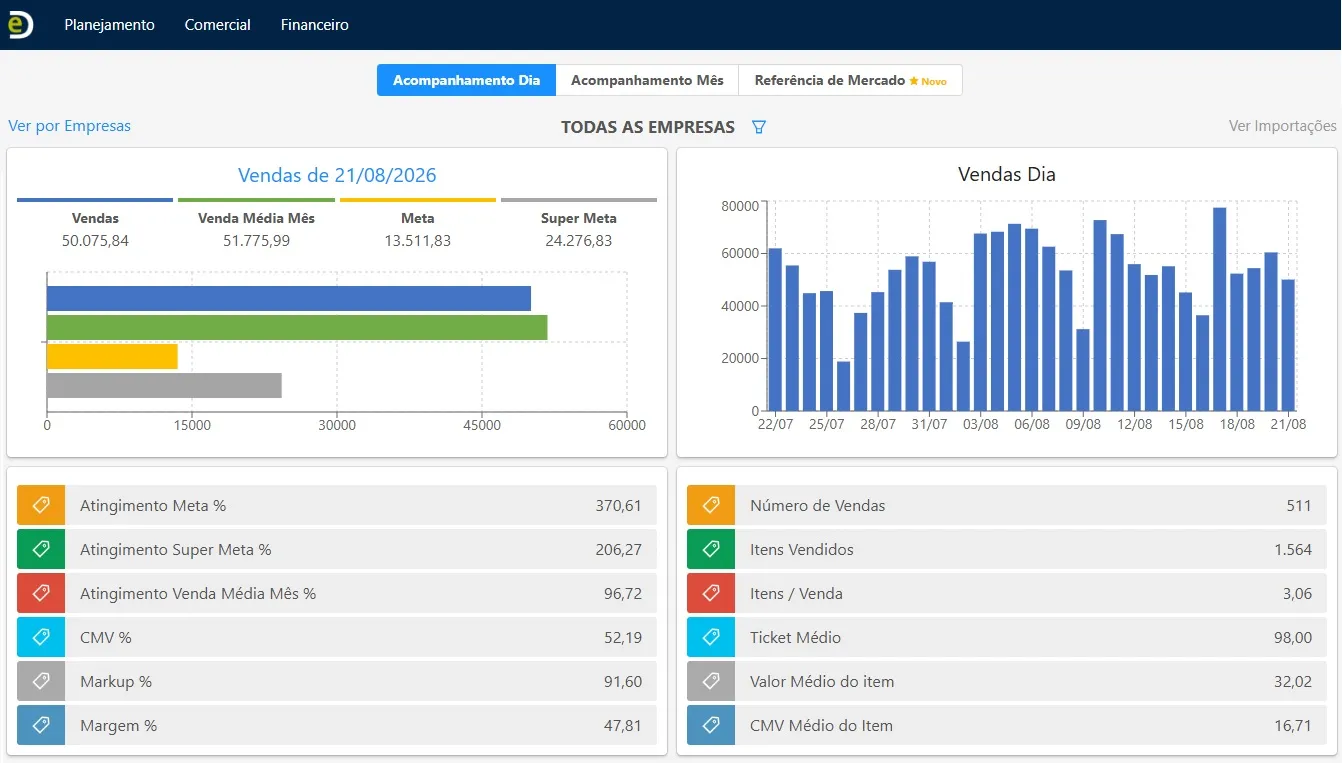This screenshot has height=763, width=1342.
Task: Open the company filter funnel icon
Action: coord(759,127)
